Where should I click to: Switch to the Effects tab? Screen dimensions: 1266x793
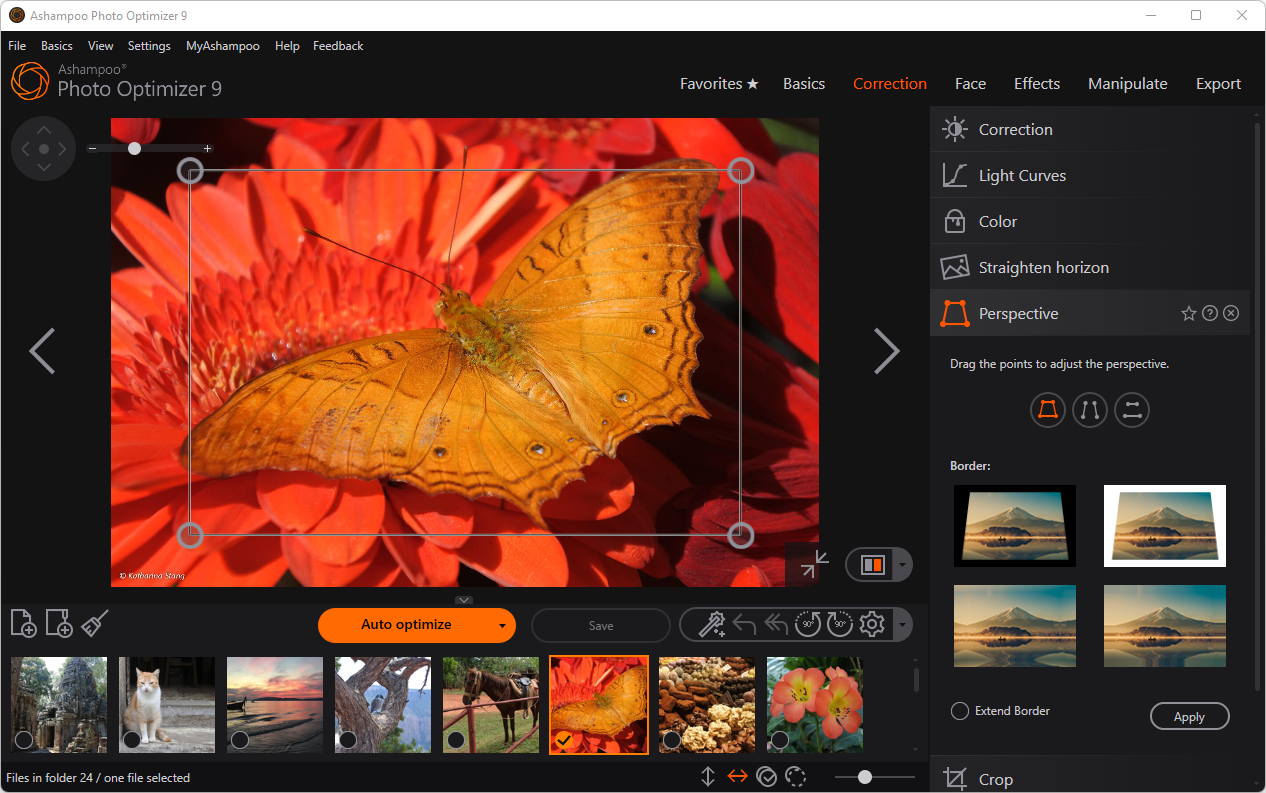click(1036, 84)
